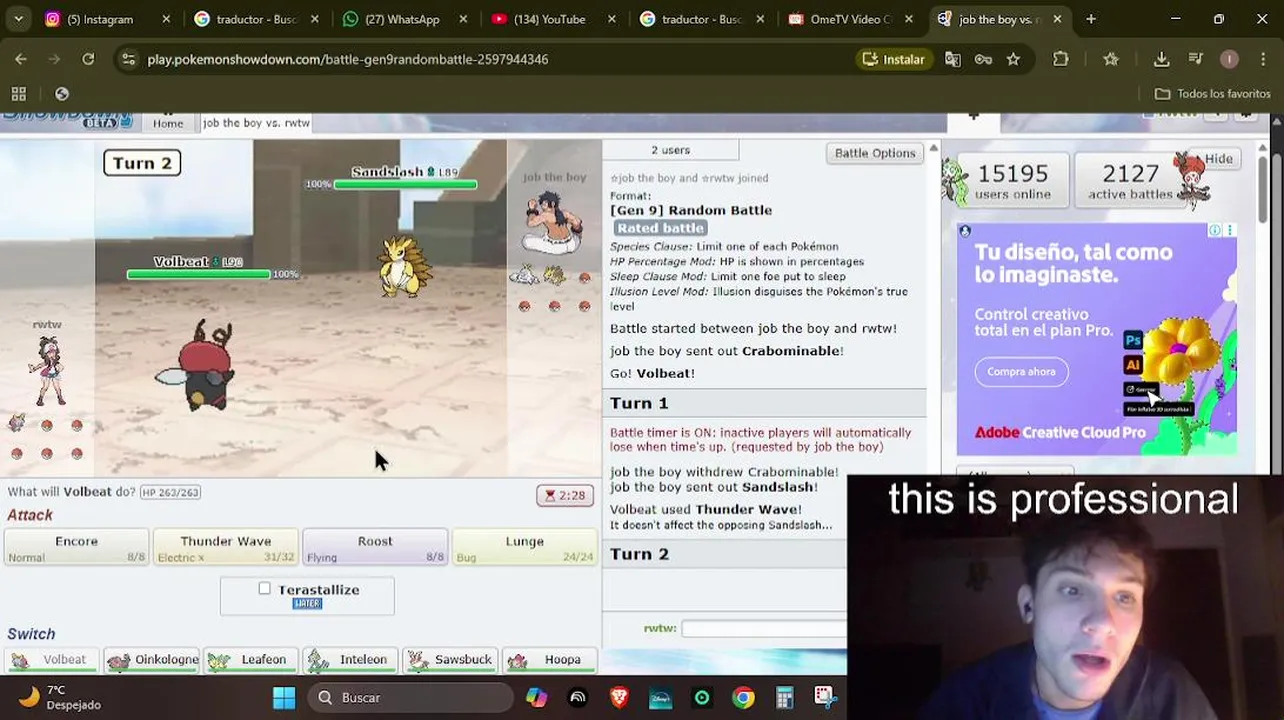Viewport: 1284px width, 720px height.
Task: Close the Instagram browser tab
Action: click(166, 19)
